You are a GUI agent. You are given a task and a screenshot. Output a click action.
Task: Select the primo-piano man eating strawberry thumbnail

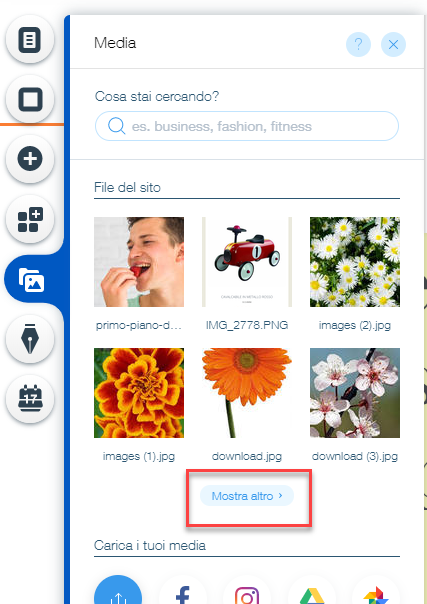pos(139,262)
